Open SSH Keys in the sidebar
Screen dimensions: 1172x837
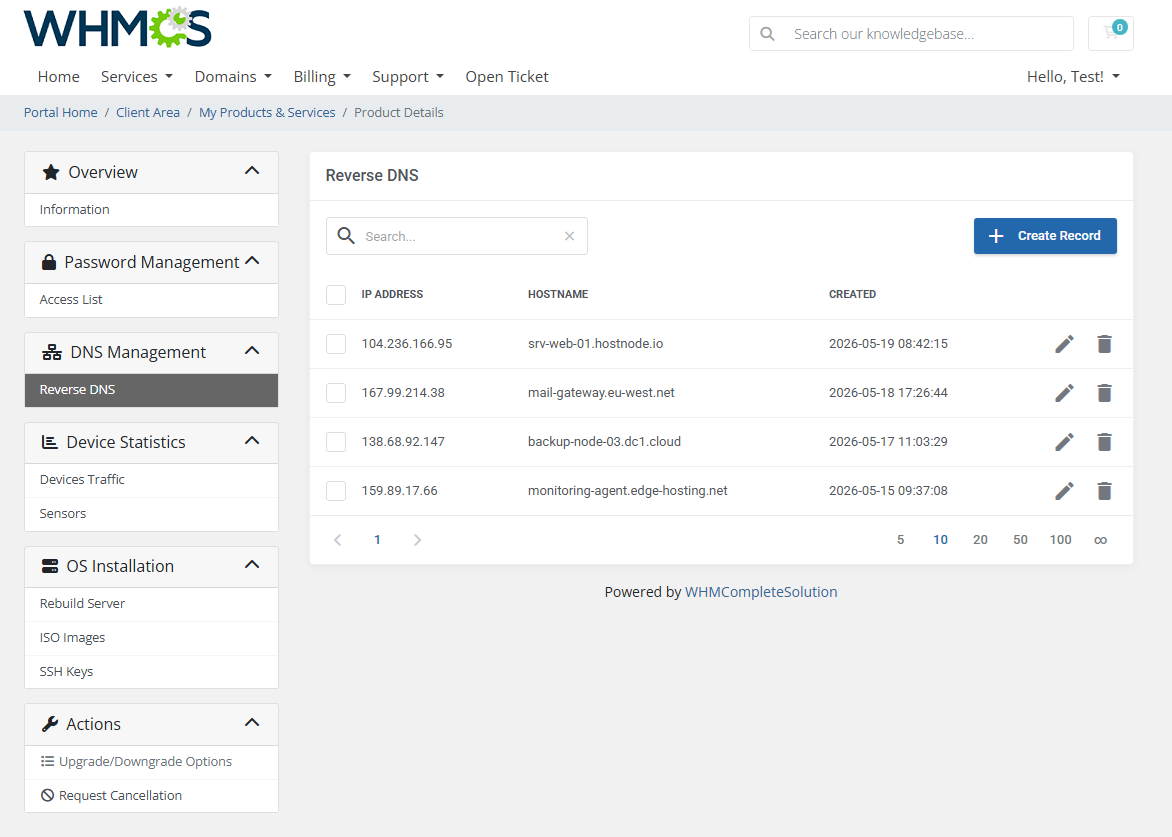[x=152, y=672]
